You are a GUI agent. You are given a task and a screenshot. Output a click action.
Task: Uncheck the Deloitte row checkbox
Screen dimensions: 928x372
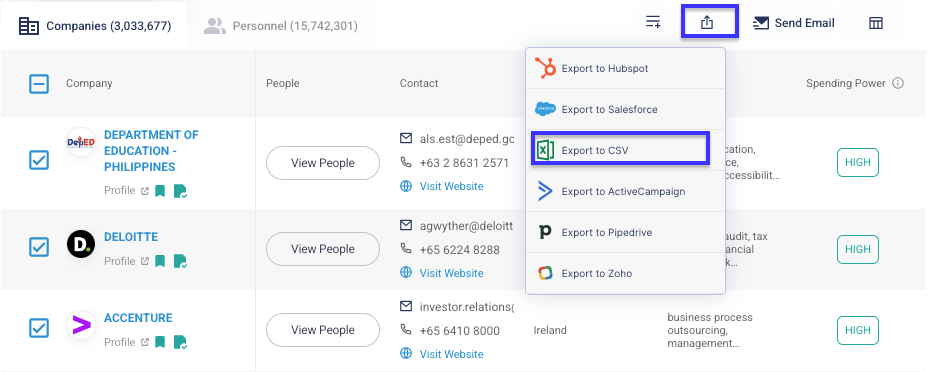click(39, 247)
